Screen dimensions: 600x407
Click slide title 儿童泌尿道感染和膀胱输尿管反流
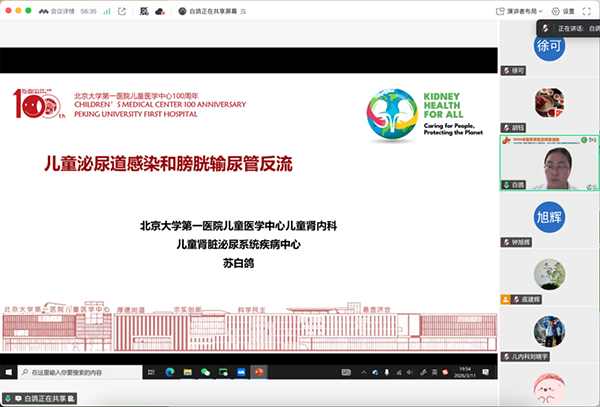168,163
